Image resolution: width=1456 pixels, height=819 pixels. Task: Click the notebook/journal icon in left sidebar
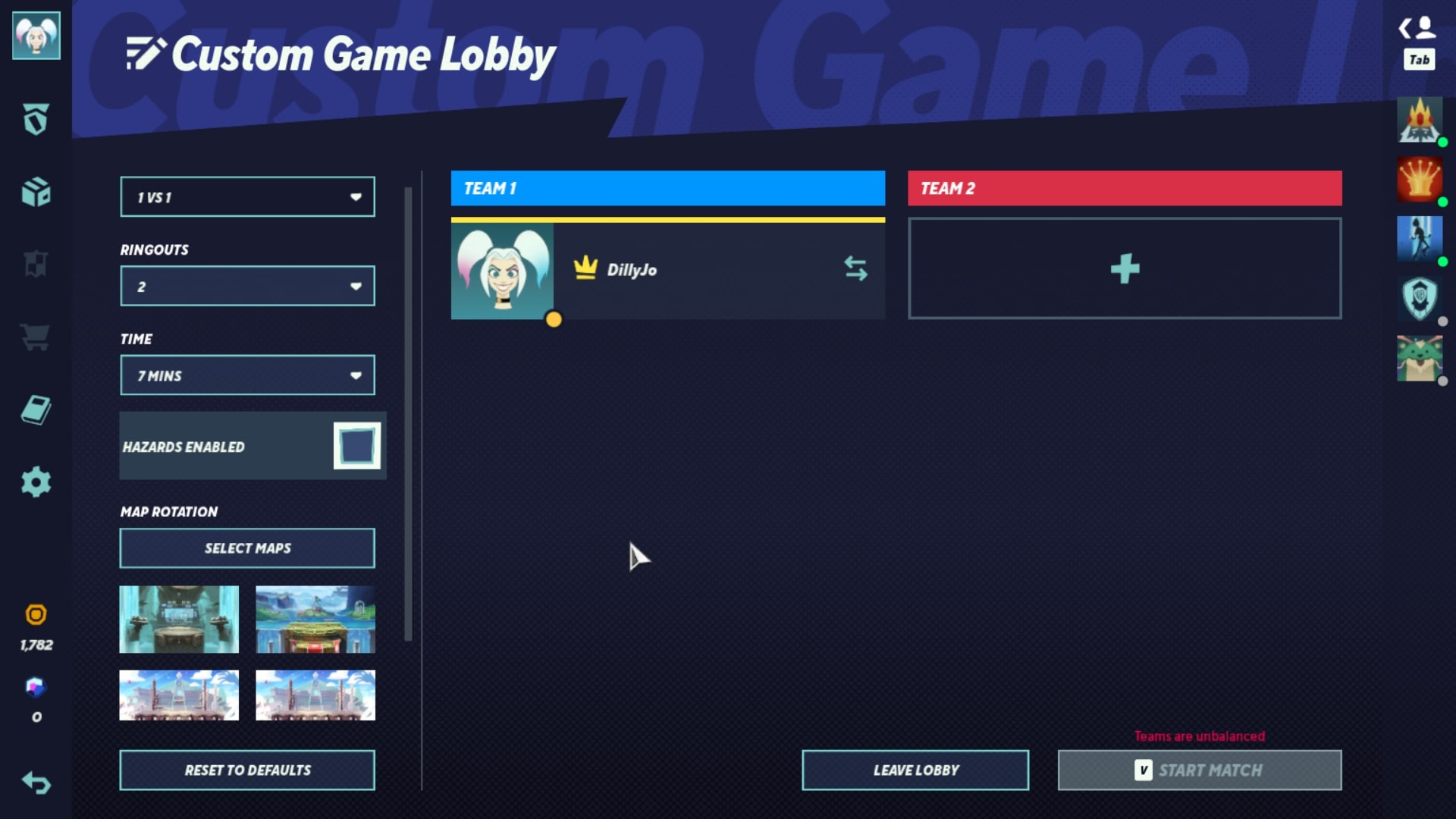point(36,410)
